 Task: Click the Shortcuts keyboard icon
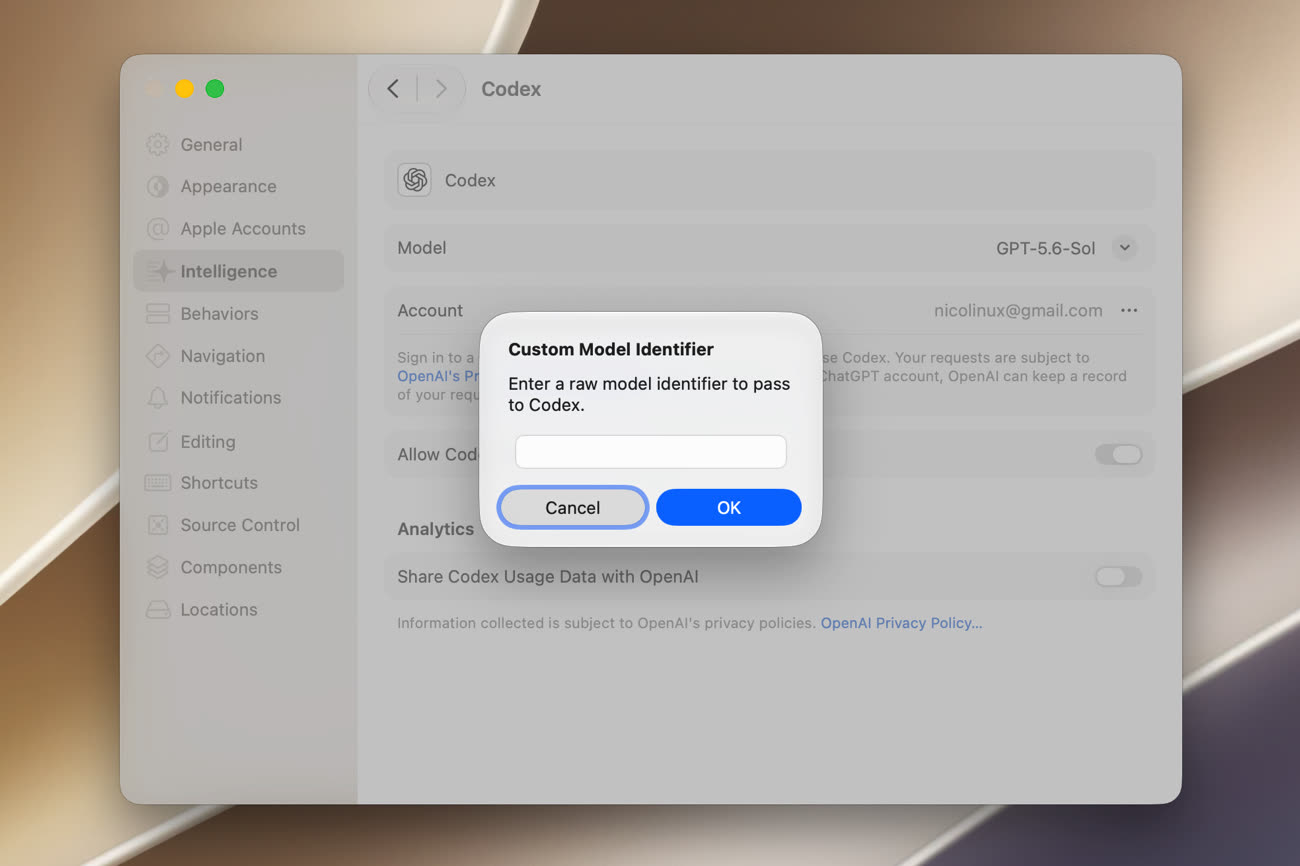pos(157,483)
